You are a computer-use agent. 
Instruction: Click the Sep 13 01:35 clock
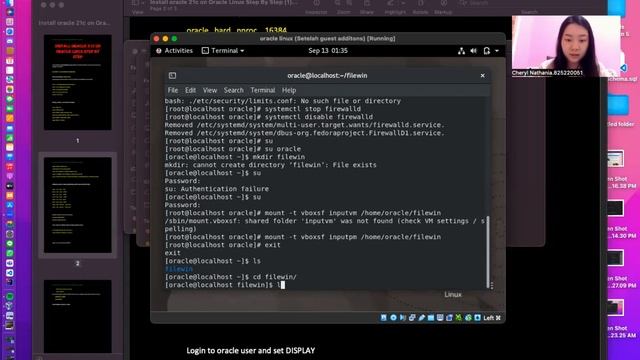tap(328, 51)
